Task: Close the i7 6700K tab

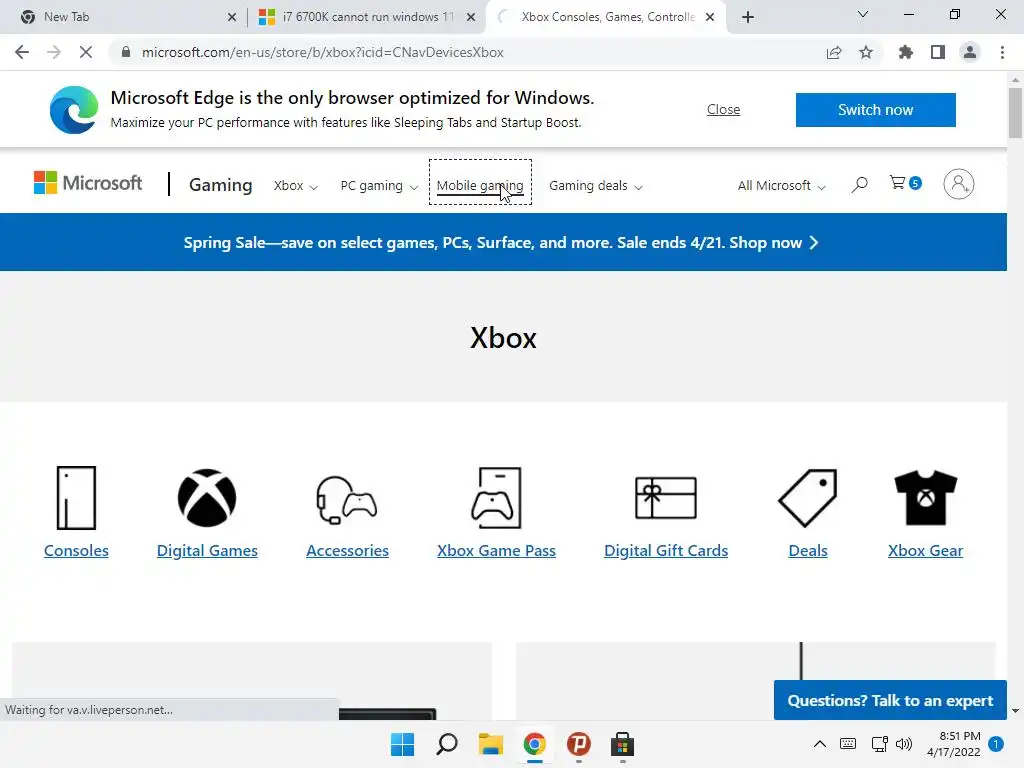Action: [x=471, y=18]
